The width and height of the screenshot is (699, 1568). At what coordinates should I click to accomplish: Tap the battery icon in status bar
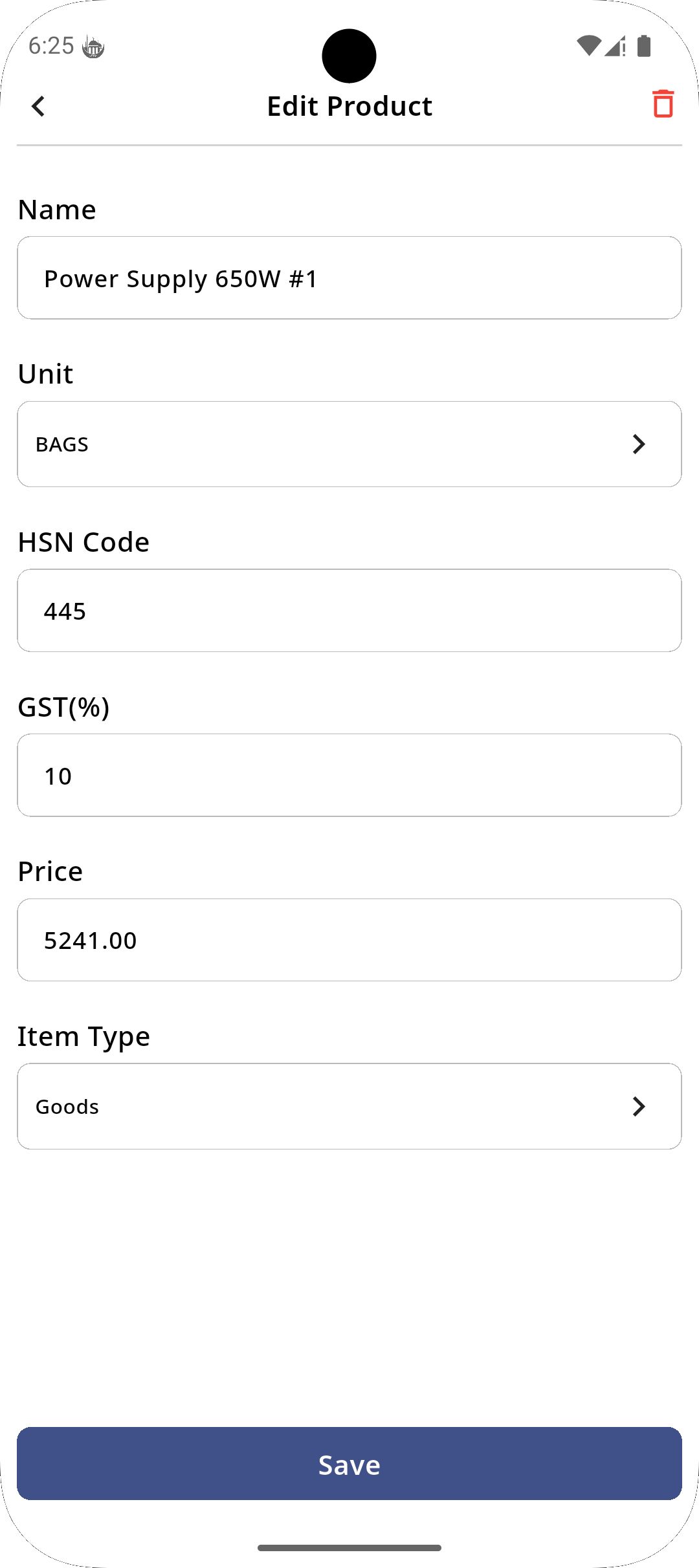[x=644, y=46]
